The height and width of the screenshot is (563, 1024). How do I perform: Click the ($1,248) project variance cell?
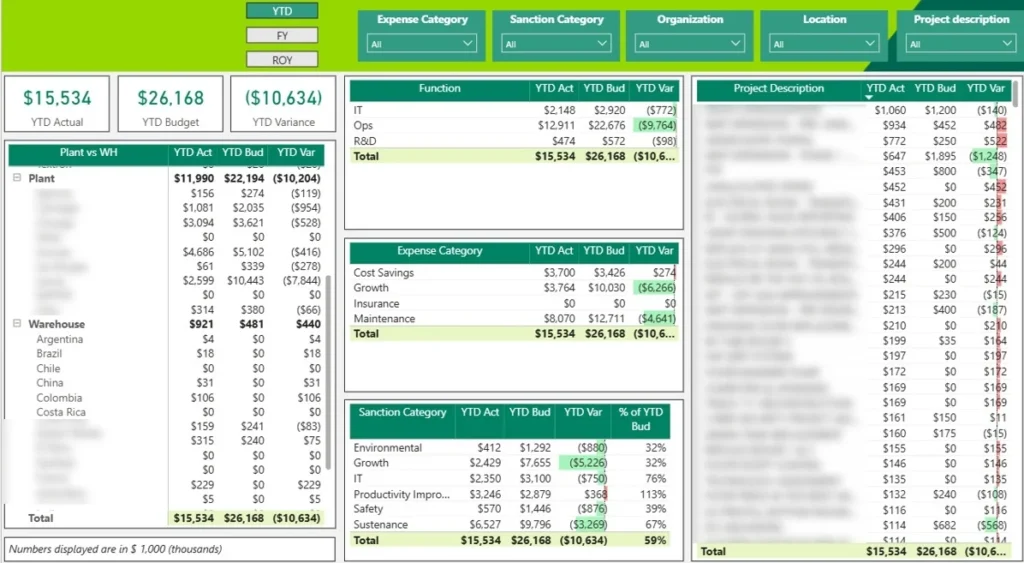pos(989,155)
